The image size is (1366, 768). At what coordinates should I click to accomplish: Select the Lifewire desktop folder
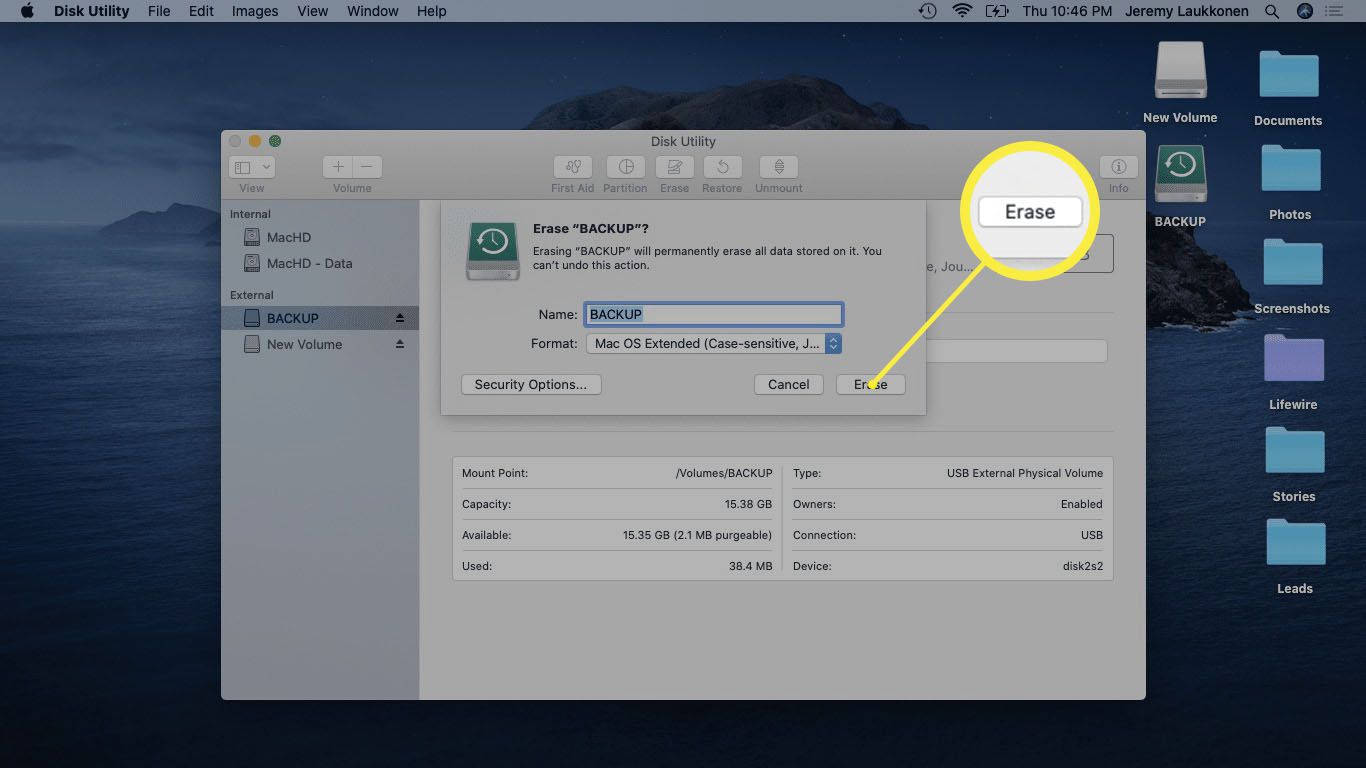[x=1293, y=359]
